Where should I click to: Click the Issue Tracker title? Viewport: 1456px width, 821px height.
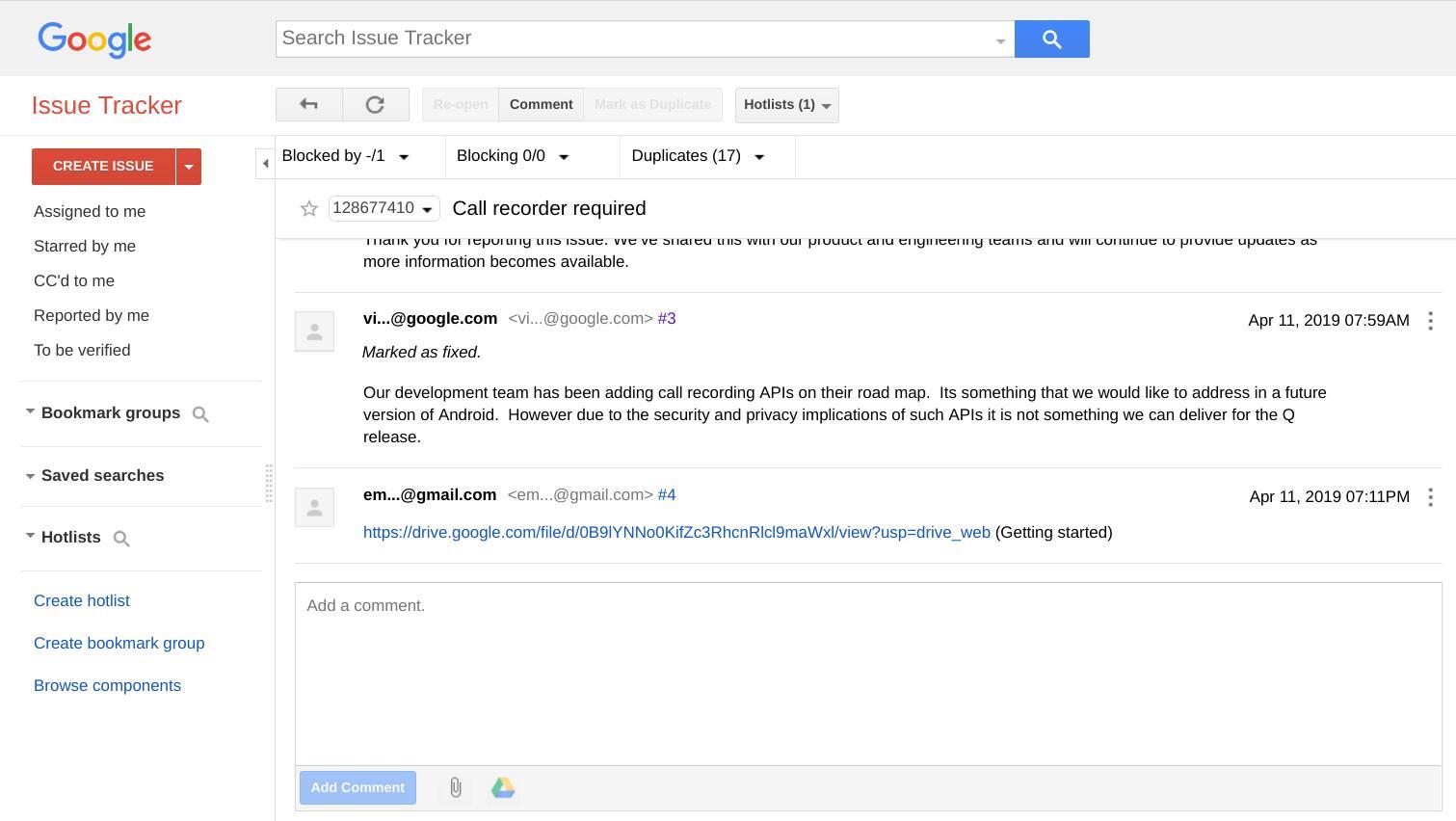point(107,105)
